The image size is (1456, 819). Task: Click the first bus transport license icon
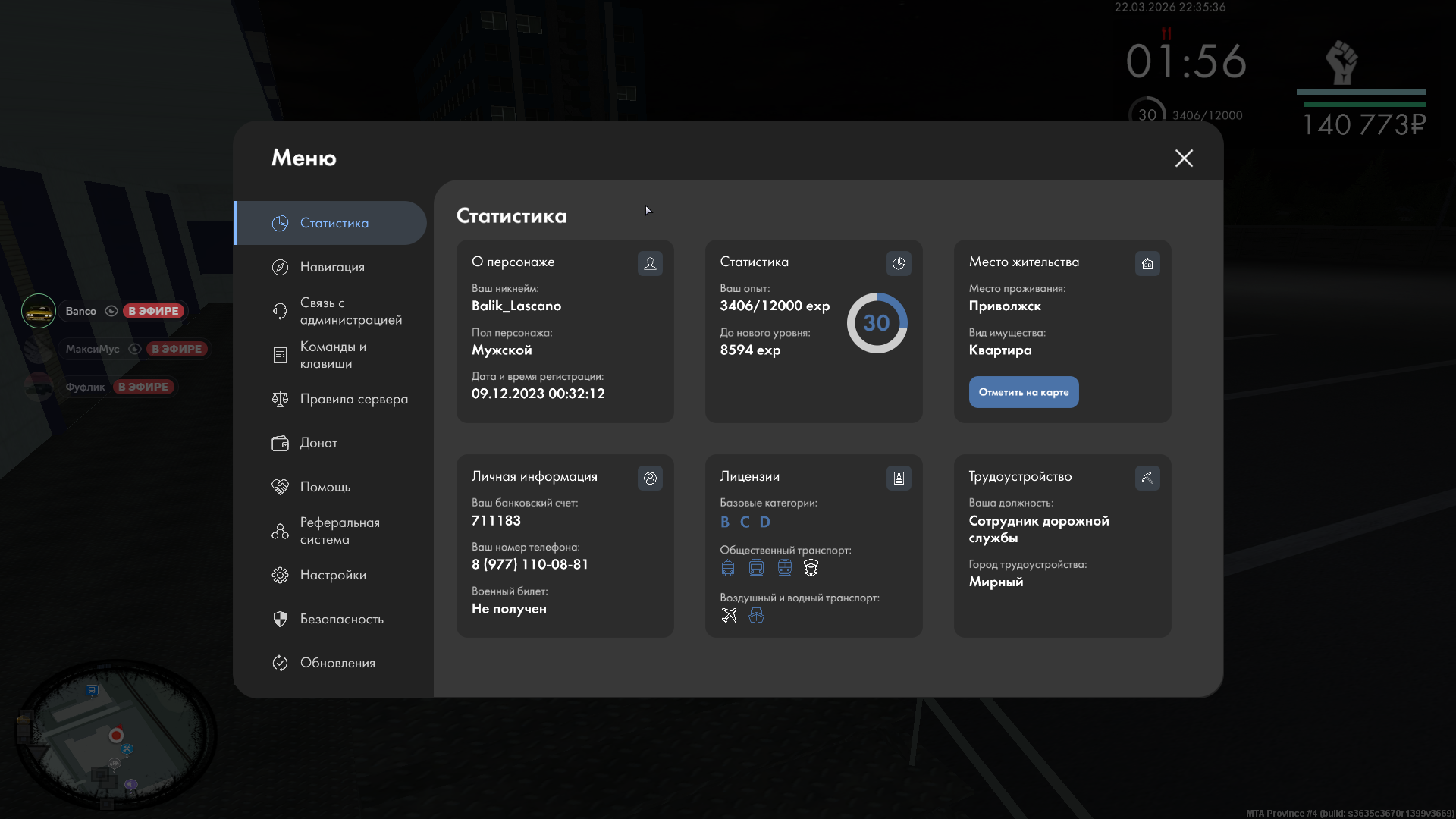(728, 568)
